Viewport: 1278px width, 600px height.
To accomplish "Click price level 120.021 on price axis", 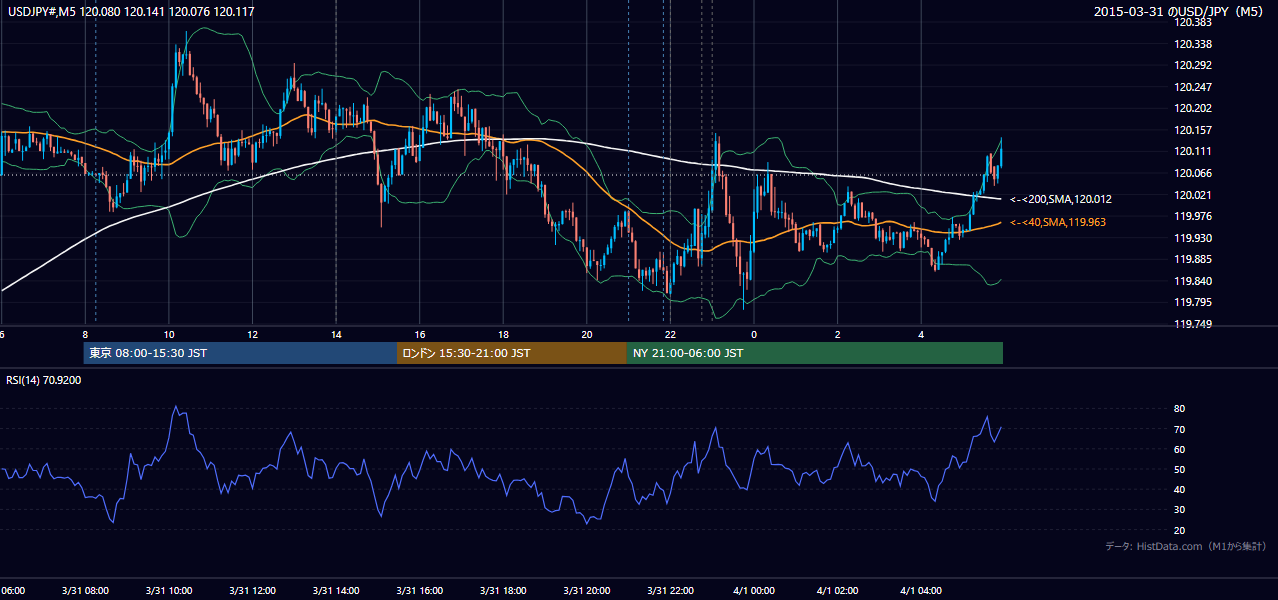I will pos(1192,194).
